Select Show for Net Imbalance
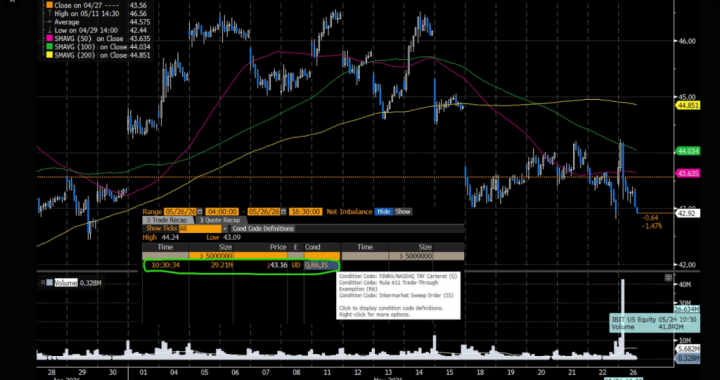The width and height of the screenshot is (720, 380). 403,212
